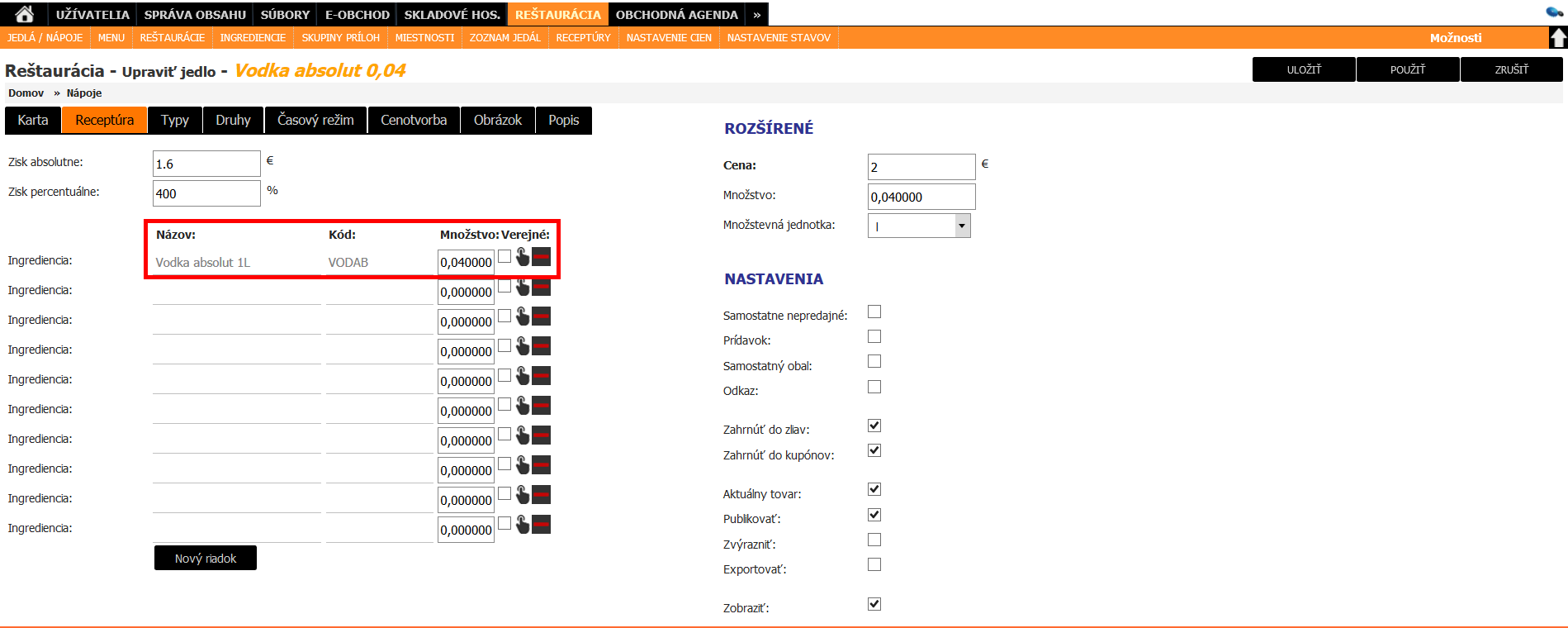Open the Možnosti options panel

(x=1455, y=38)
